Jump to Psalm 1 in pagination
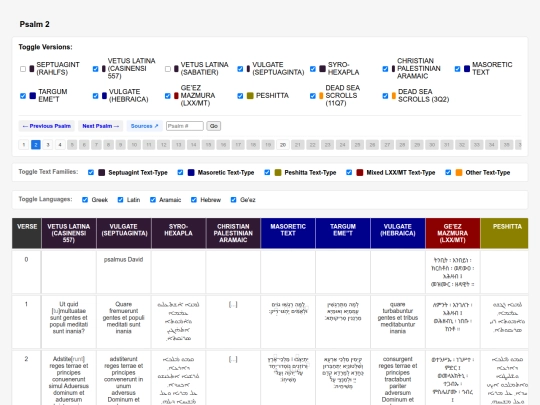Image resolution: width=540 pixels, height=405 pixels. [x=24, y=145]
